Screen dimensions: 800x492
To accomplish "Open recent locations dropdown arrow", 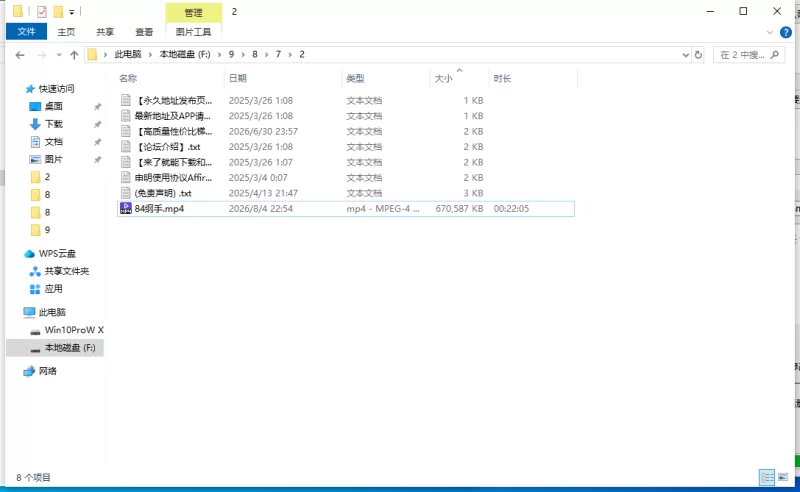I will pos(59,55).
